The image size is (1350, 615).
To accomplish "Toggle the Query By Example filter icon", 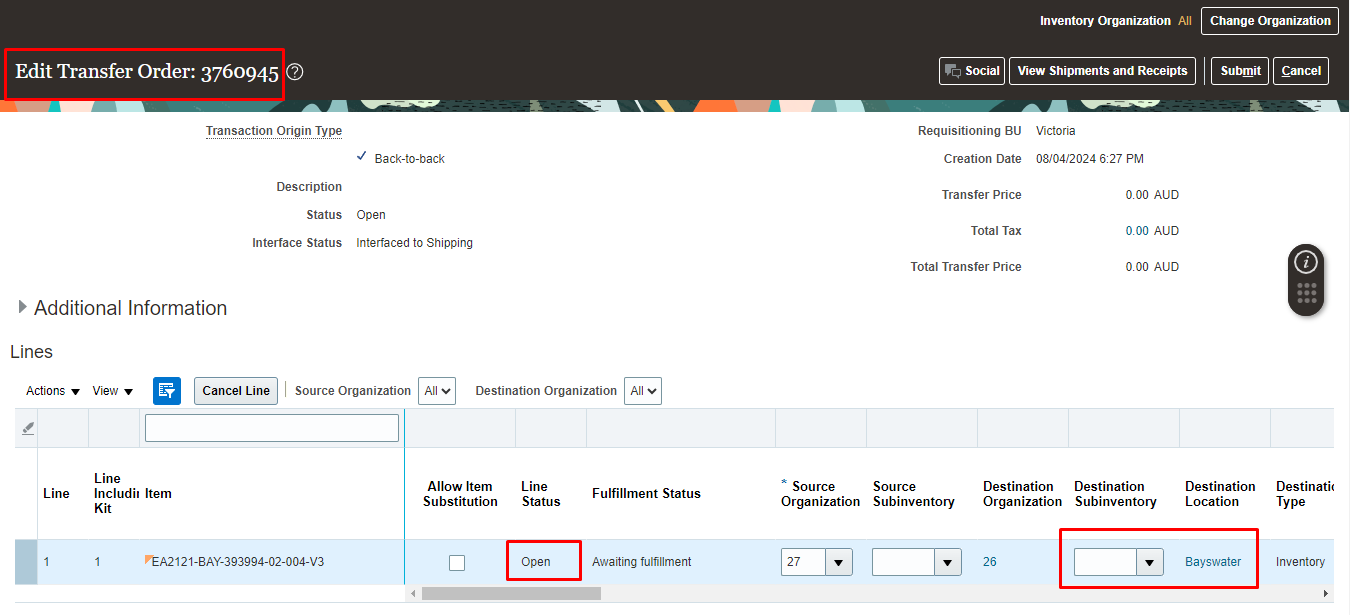I will coord(167,390).
